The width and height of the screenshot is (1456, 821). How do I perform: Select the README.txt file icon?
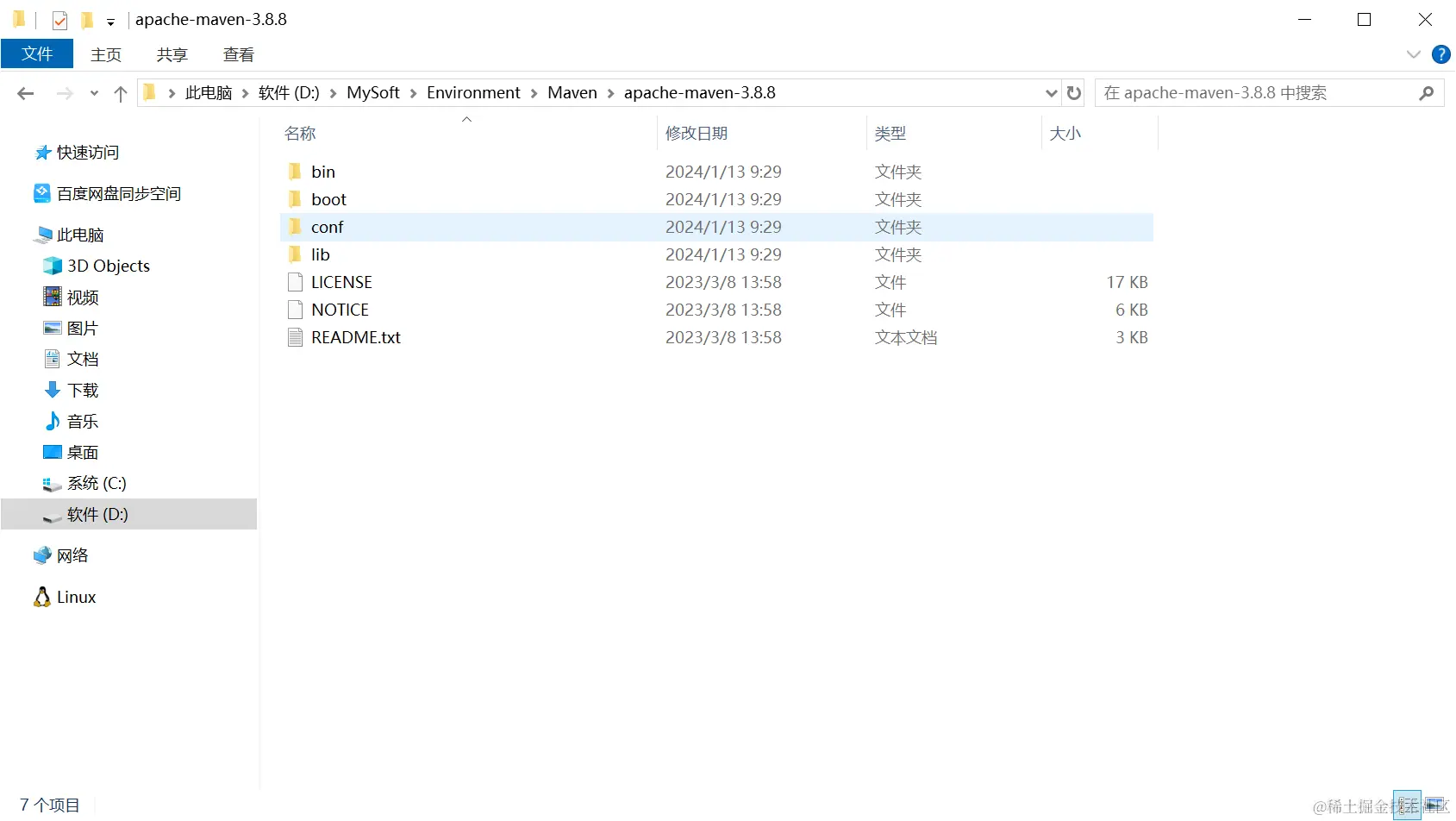pyautogui.click(x=295, y=337)
